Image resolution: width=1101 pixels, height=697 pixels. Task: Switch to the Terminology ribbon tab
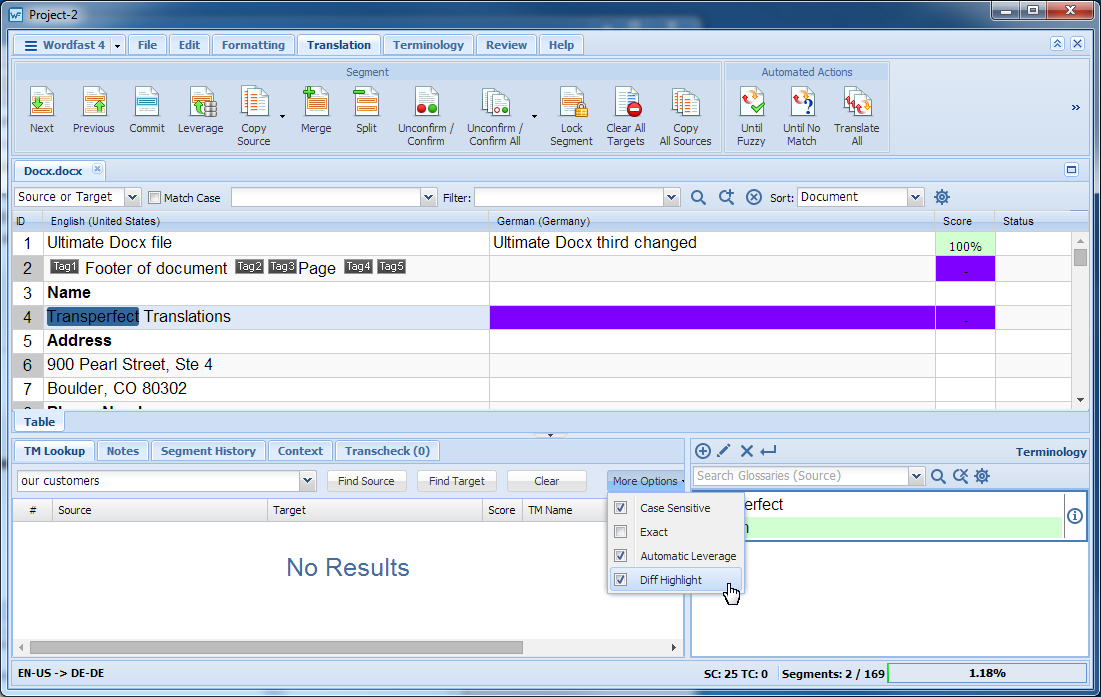pos(428,45)
